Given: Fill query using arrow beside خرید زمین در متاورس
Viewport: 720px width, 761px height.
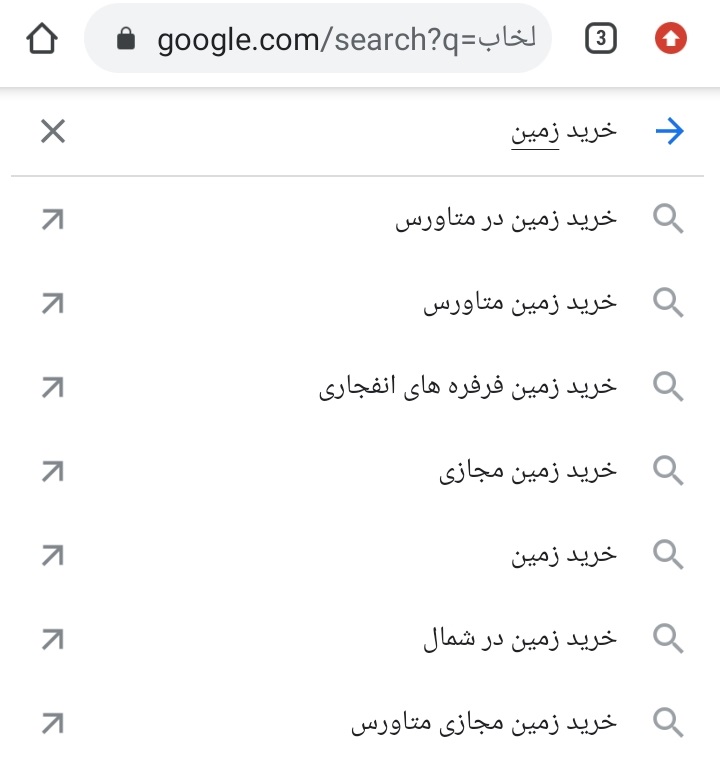Looking at the screenshot, I should 53,219.
